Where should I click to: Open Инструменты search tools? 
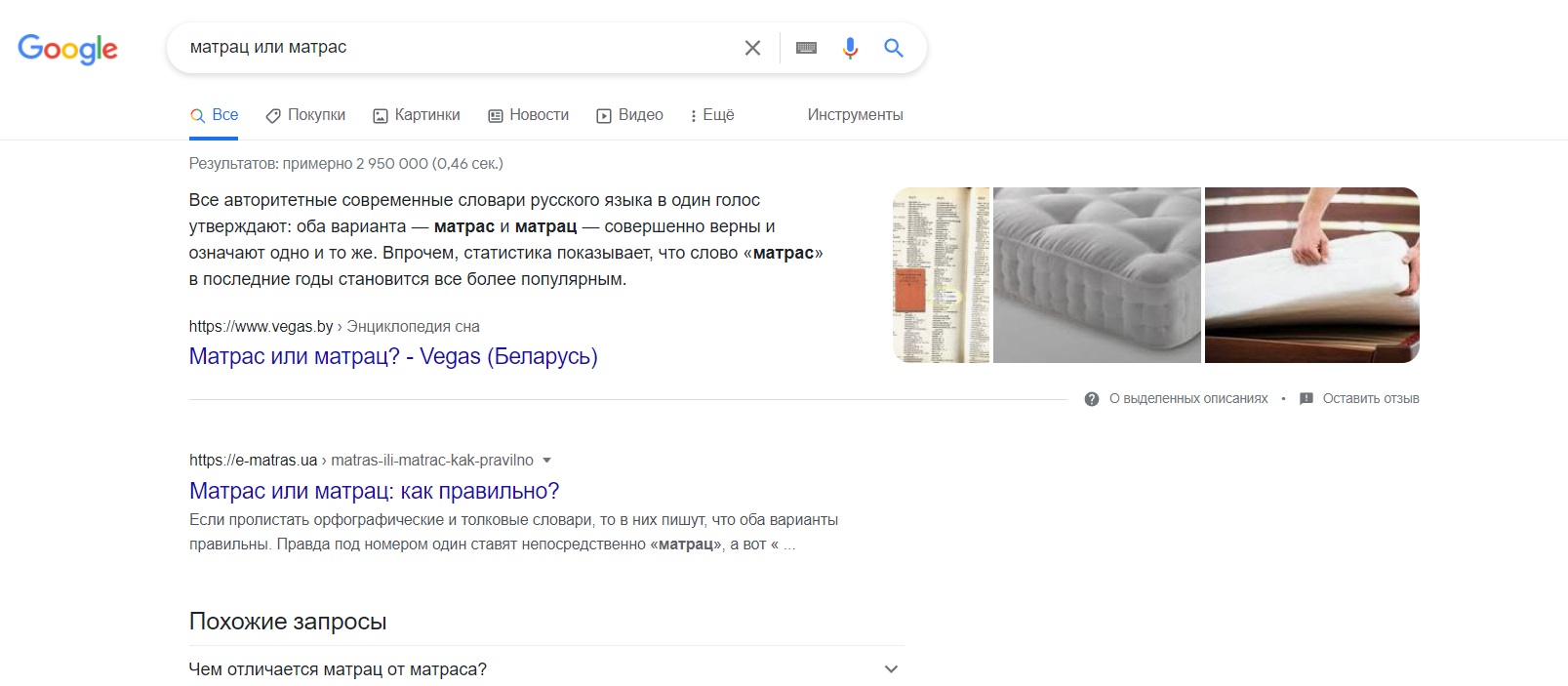[855, 115]
